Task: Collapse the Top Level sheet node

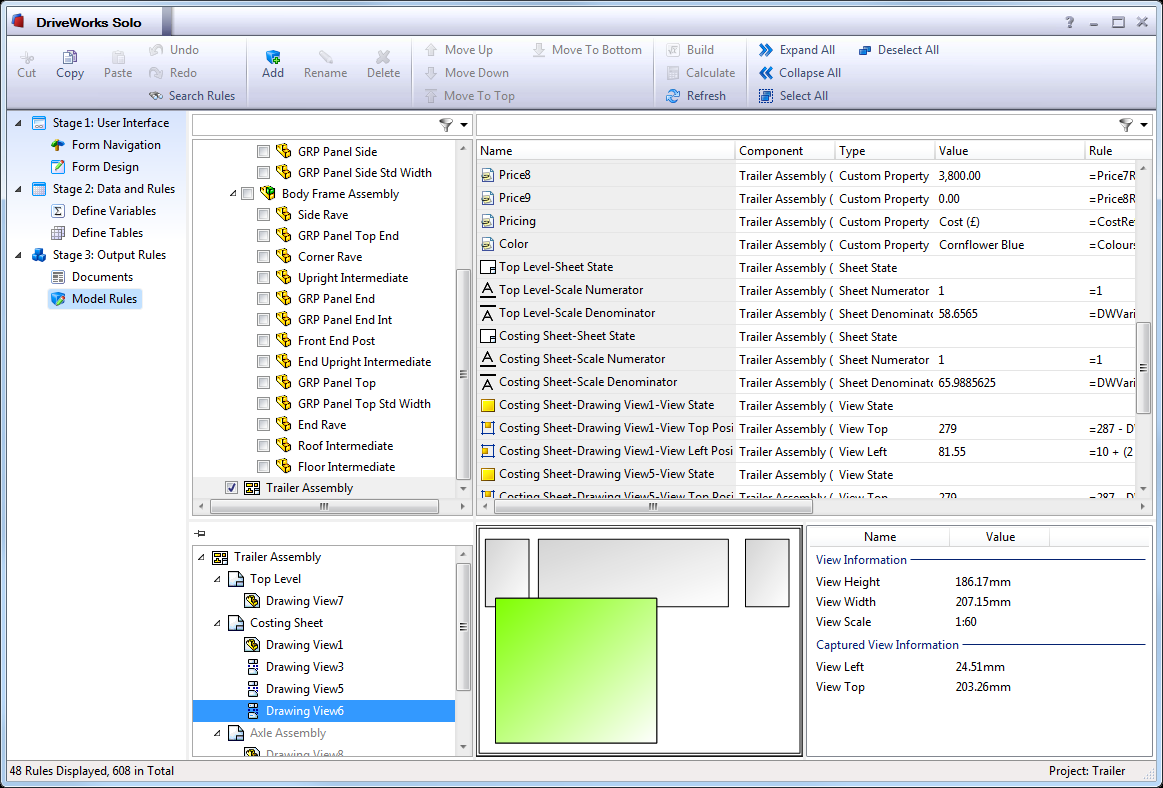Action: click(217, 579)
